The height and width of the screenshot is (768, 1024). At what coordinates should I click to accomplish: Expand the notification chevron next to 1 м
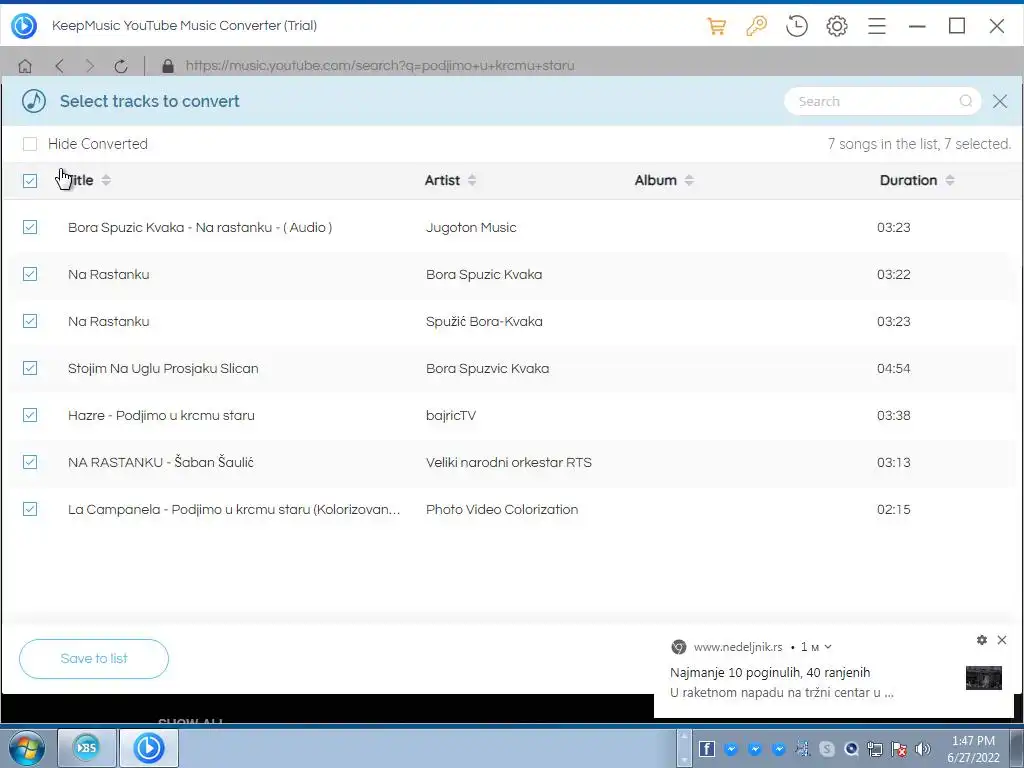coord(828,647)
